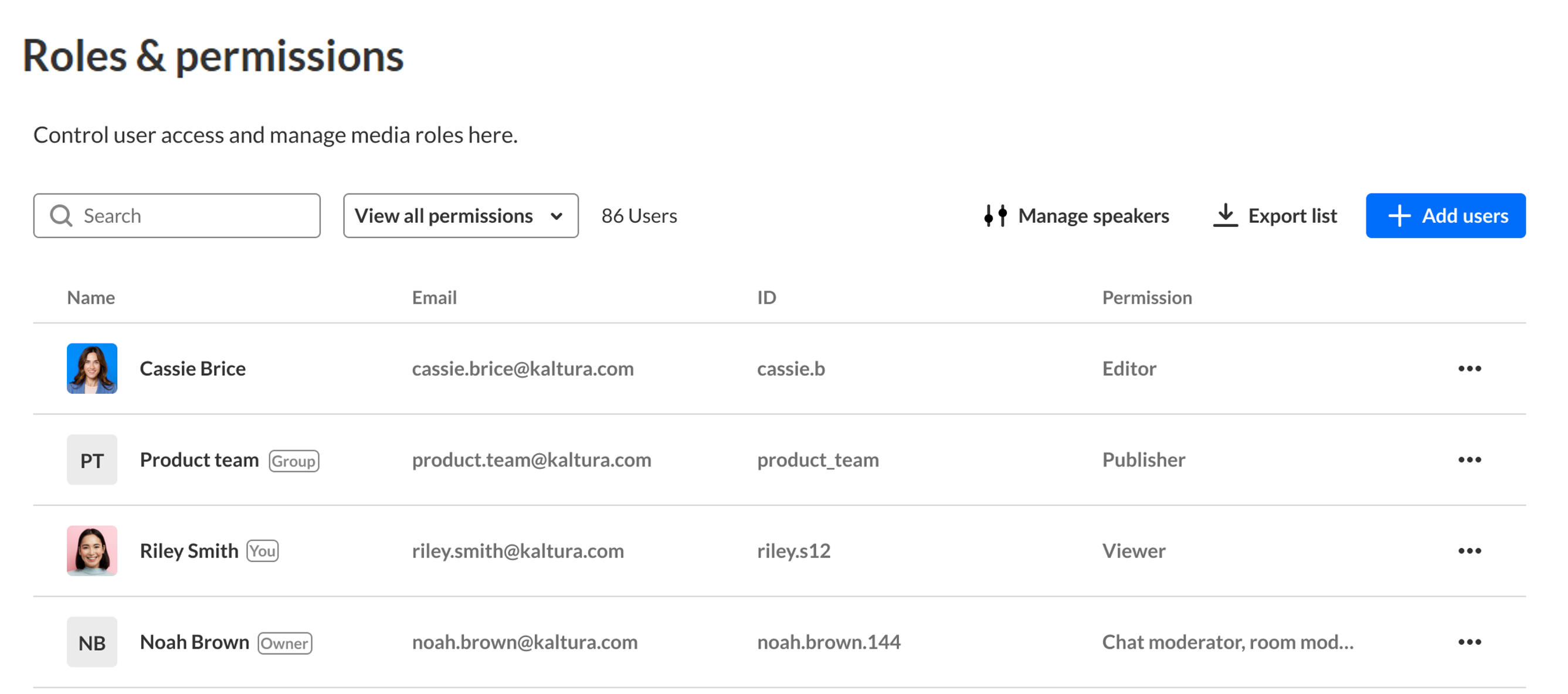Image resolution: width=1568 pixels, height=694 pixels.
Task: Open more options for Cassie Brice
Action: click(x=1469, y=369)
